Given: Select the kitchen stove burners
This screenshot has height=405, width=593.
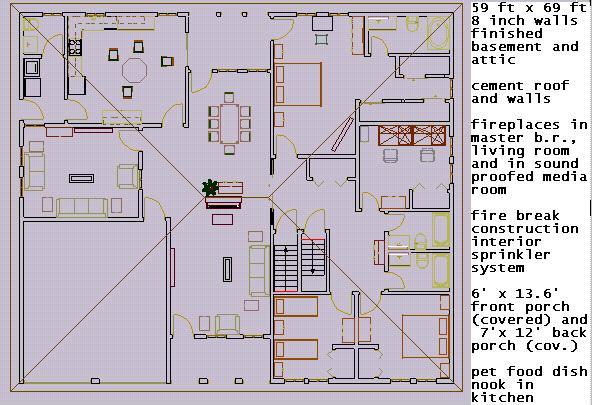Looking at the screenshot, I should pos(75,48).
